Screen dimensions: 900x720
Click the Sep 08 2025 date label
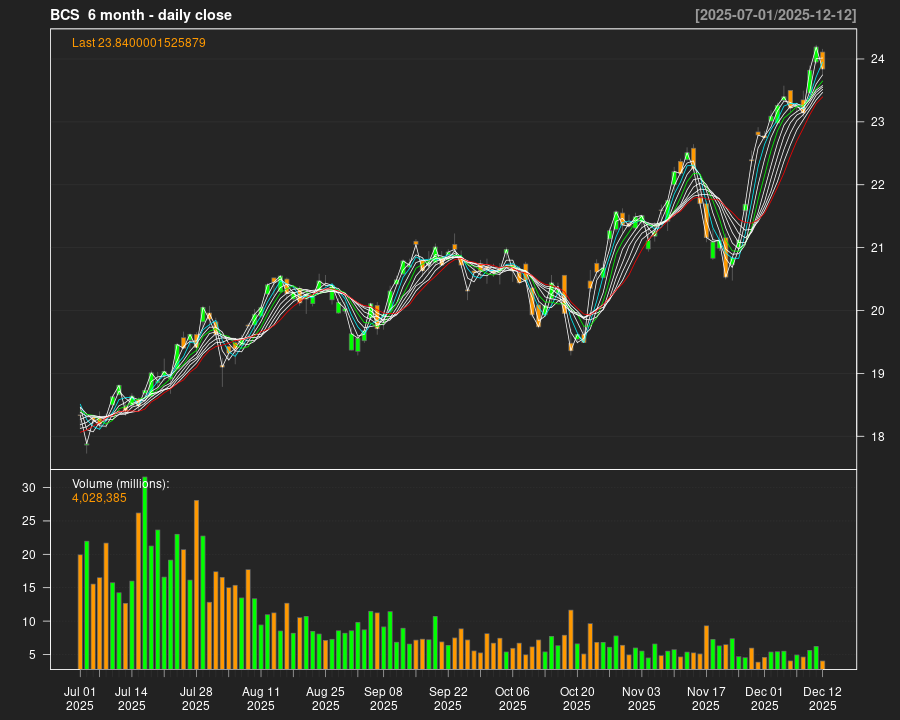(x=383, y=698)
